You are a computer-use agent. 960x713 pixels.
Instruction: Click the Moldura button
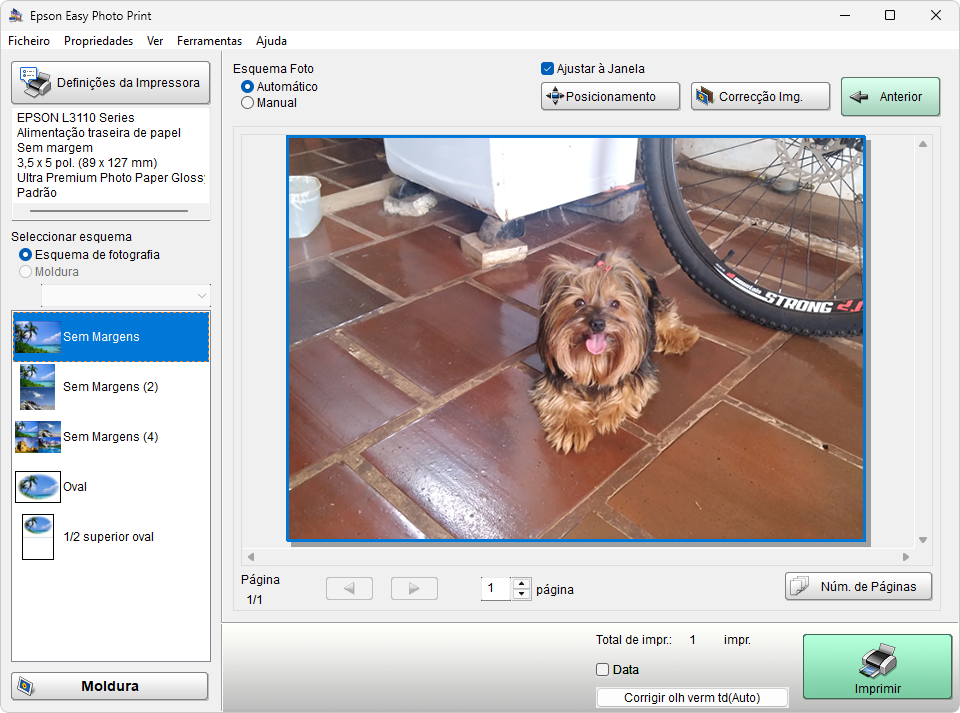(x=110, y=686)
